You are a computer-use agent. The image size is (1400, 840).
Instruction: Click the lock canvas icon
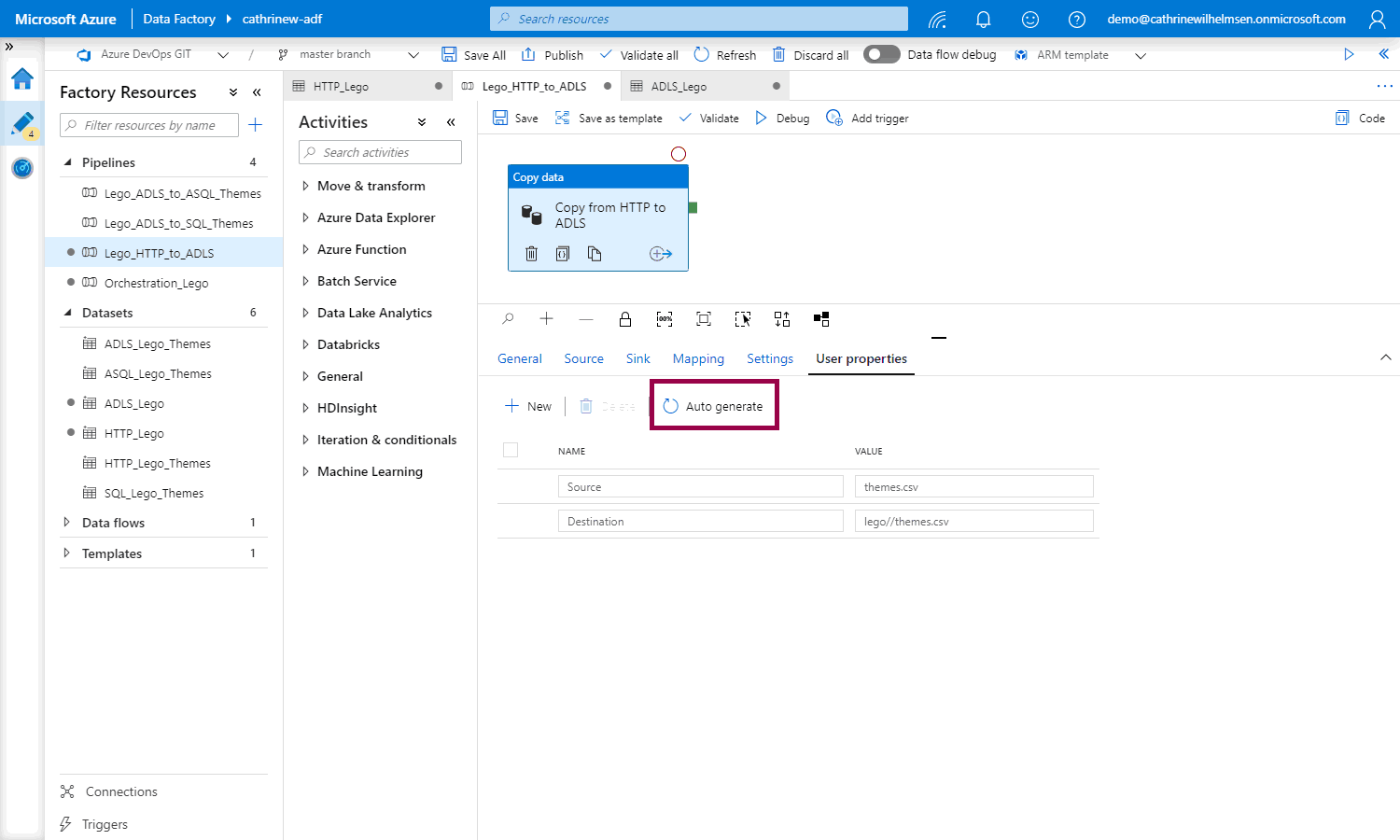[625, 319]
